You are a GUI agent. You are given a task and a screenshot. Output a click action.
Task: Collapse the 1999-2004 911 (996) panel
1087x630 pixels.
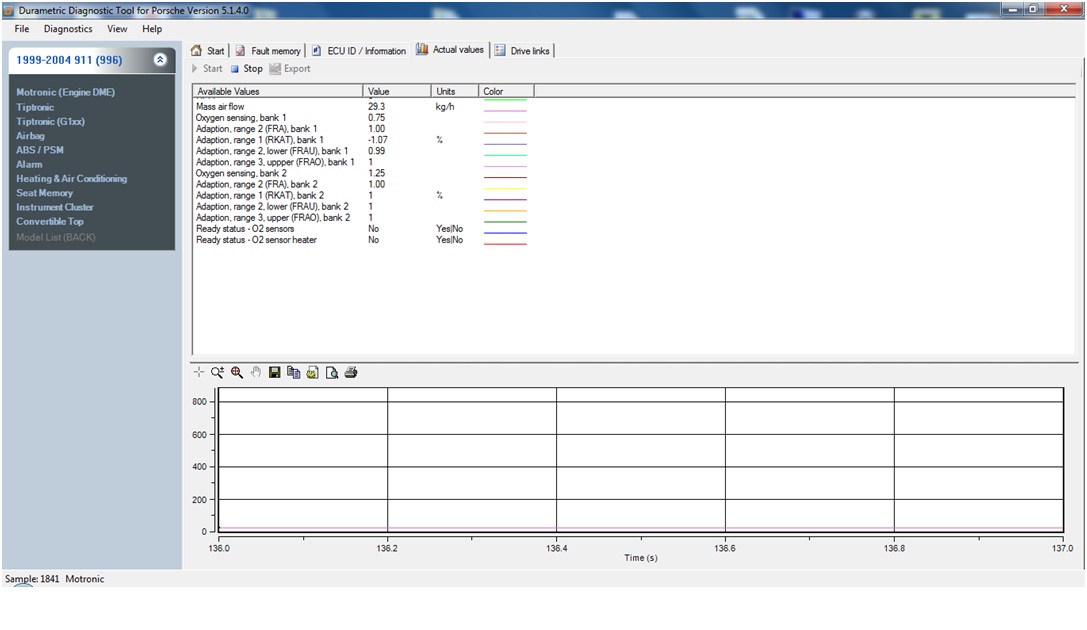[x=160, y=60]
